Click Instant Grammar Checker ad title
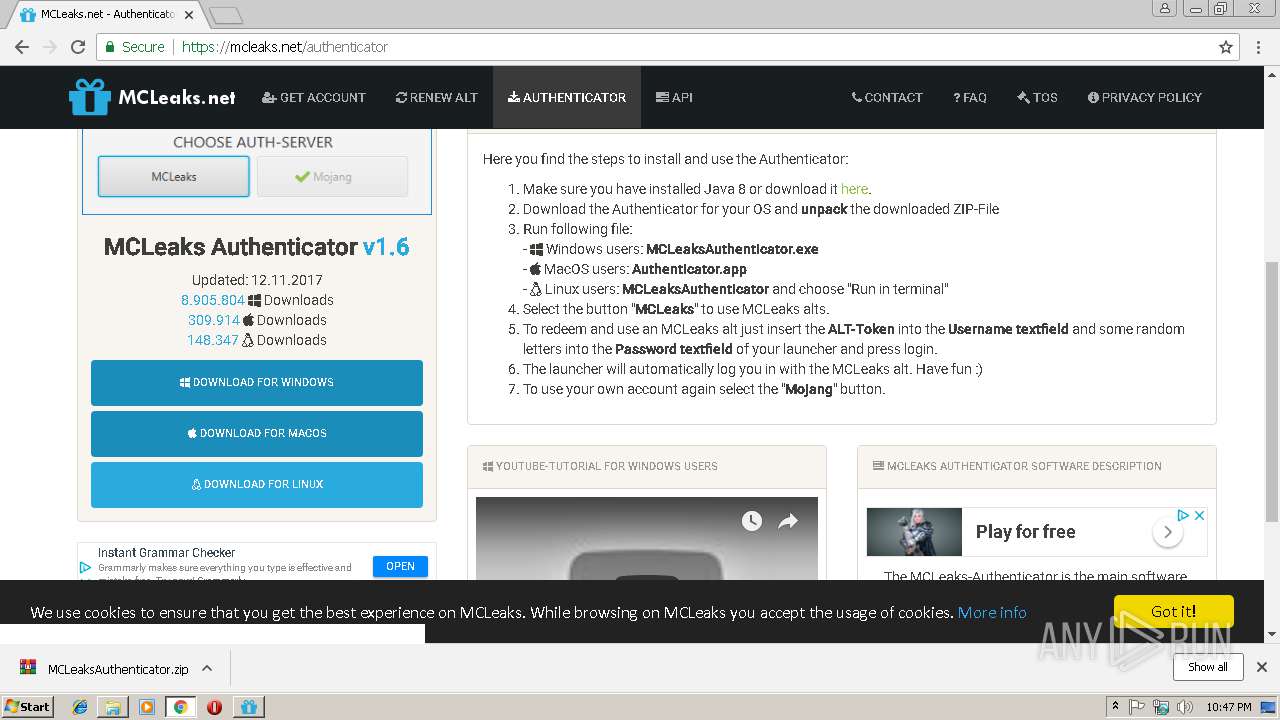 point(166,552)
